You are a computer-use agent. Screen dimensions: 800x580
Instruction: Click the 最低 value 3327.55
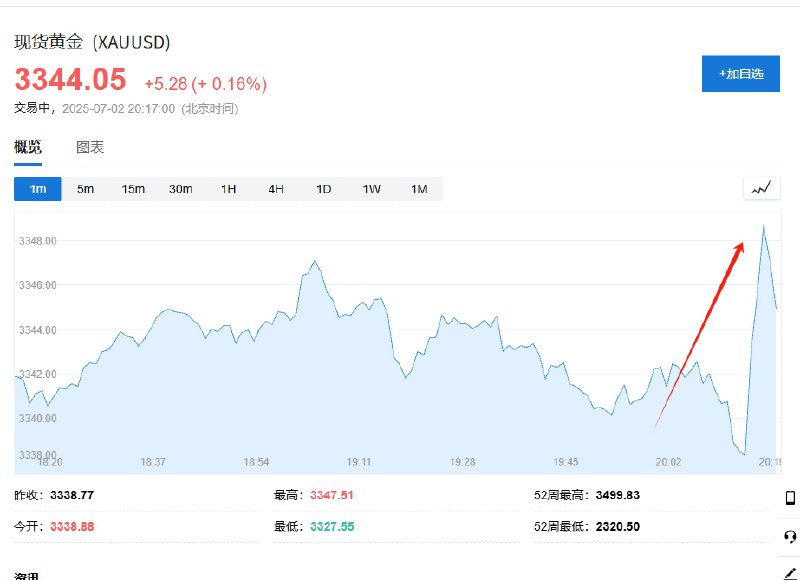point(332,526)
